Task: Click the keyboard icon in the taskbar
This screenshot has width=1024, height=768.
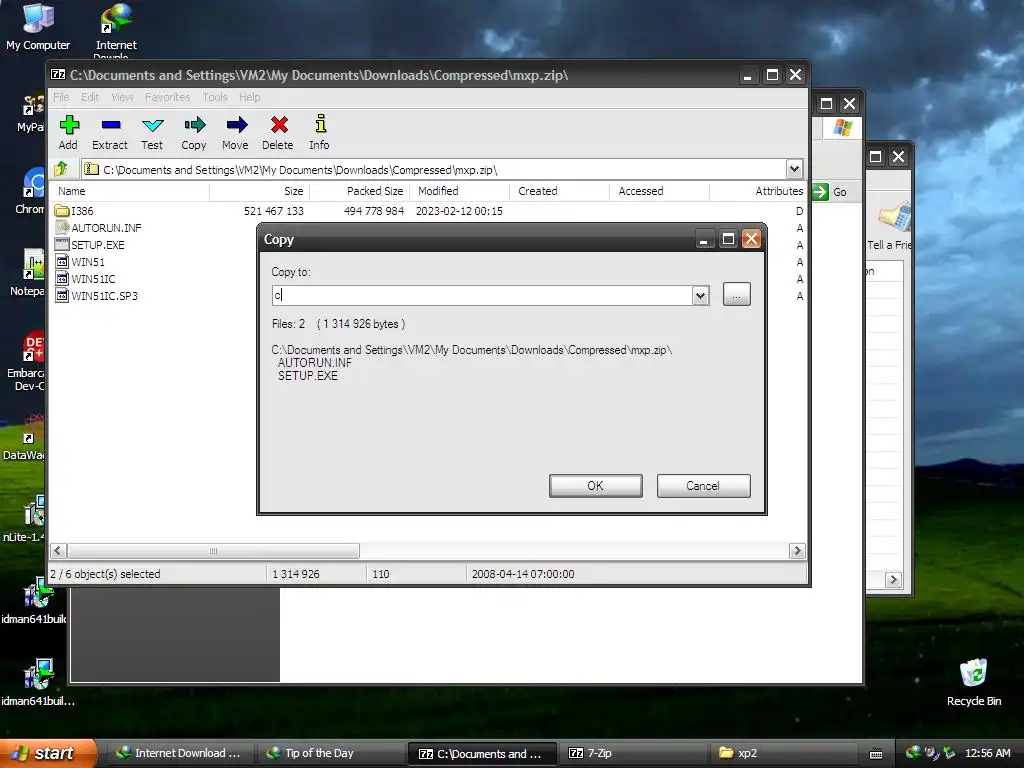Action: [x=876, y=754]
